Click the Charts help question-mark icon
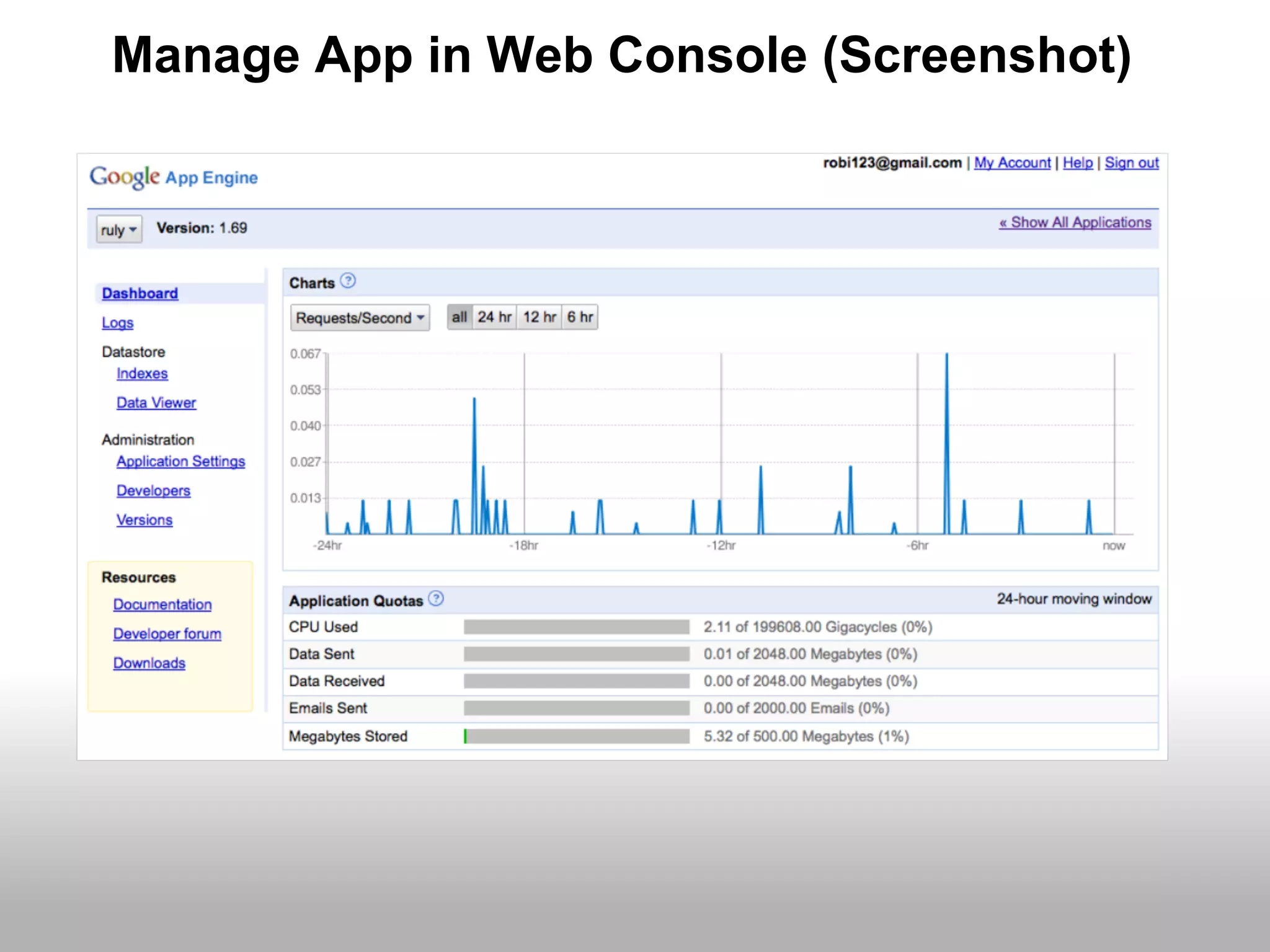 (348, 281)
